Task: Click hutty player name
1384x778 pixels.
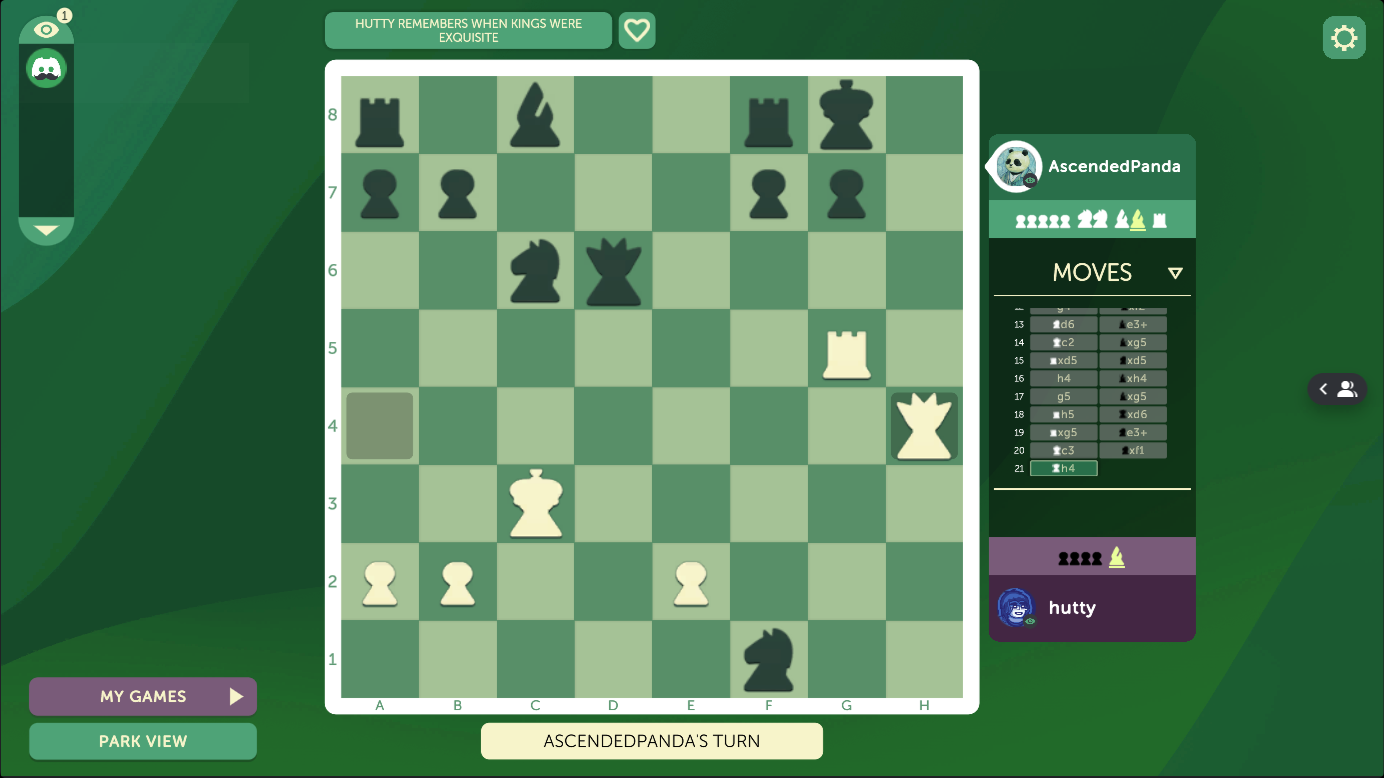Action: (1072, 607)
